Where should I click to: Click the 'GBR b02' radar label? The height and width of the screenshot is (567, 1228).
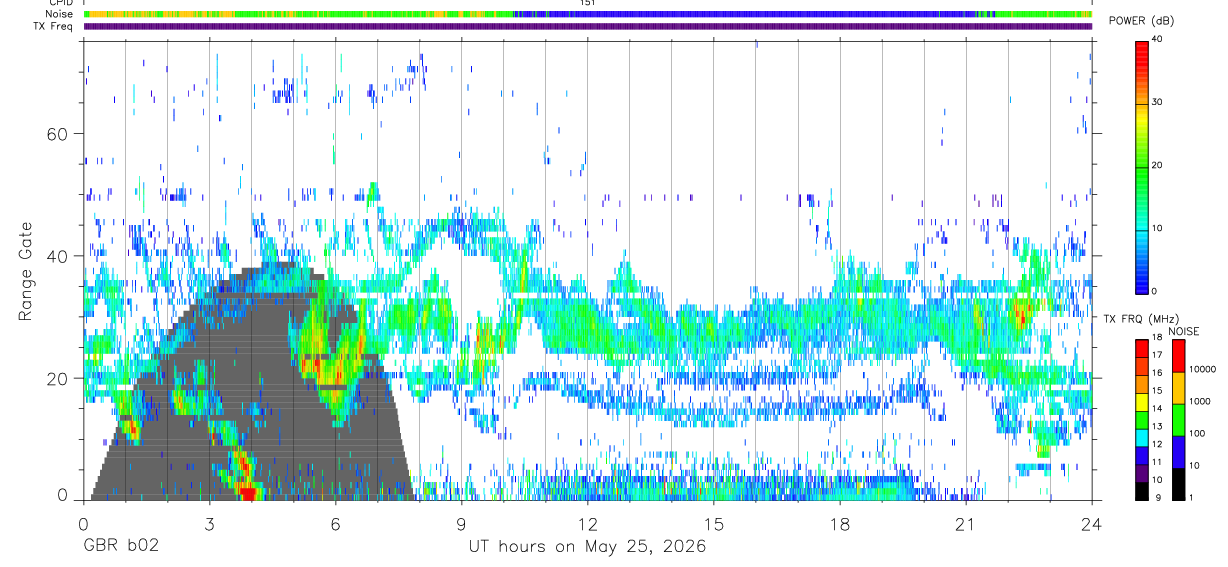[120, 546]
